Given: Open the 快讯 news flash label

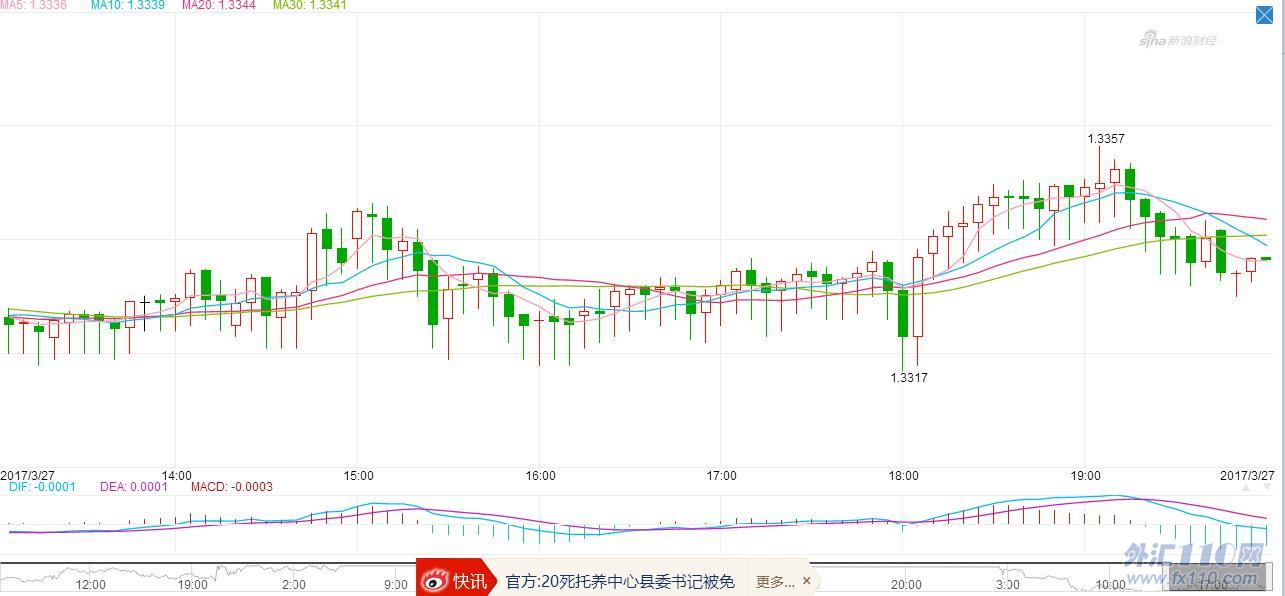Looking at the screenshot, I should point(469,581).
